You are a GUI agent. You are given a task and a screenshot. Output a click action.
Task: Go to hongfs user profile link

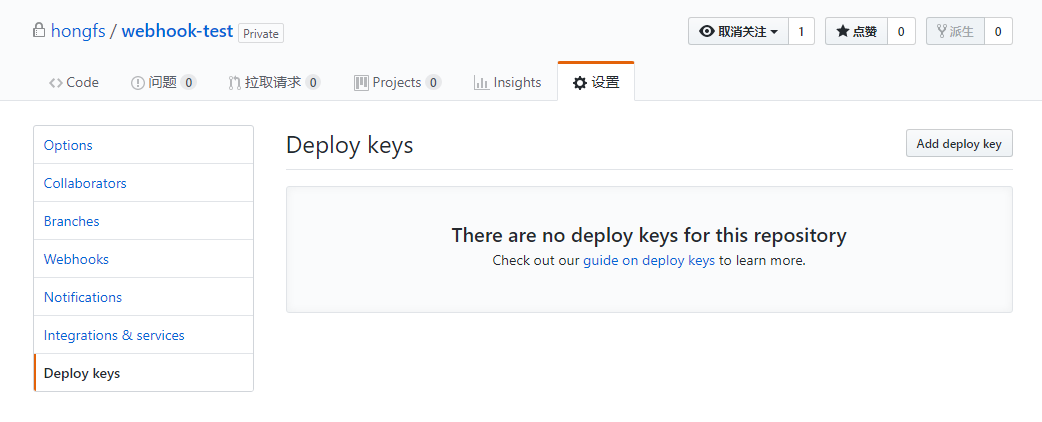78,31
